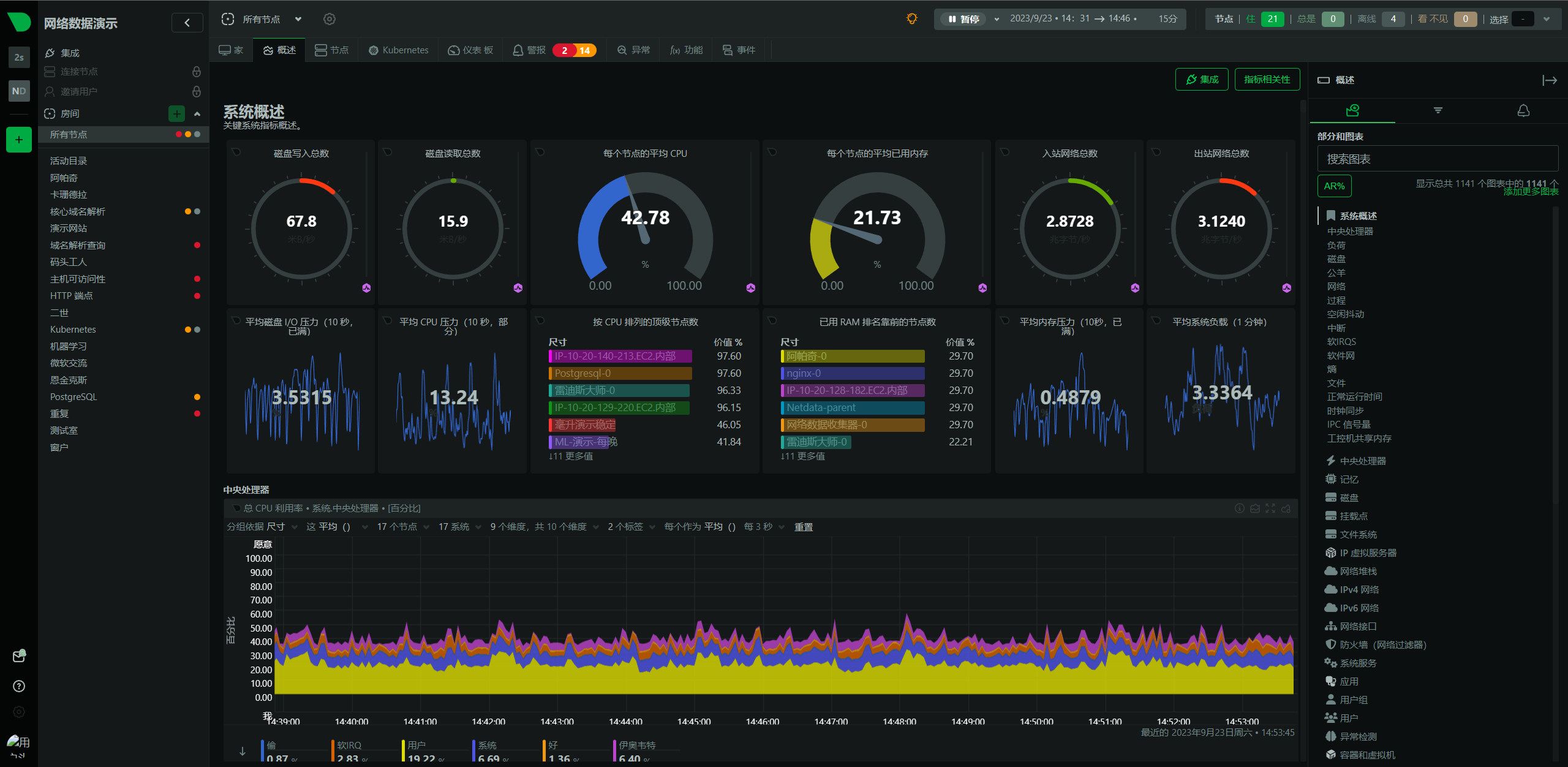Open 17 系统 filter dropdown

coord(460,527)
